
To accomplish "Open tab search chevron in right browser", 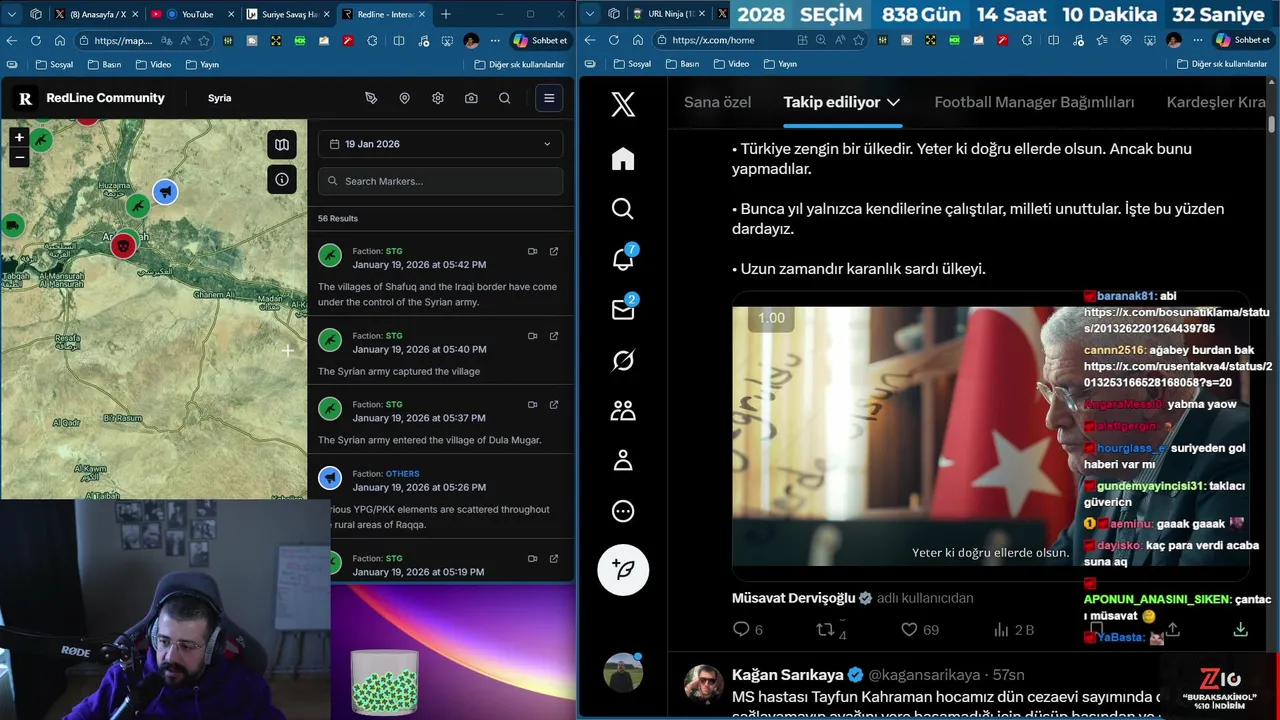I will pos(589,14).
